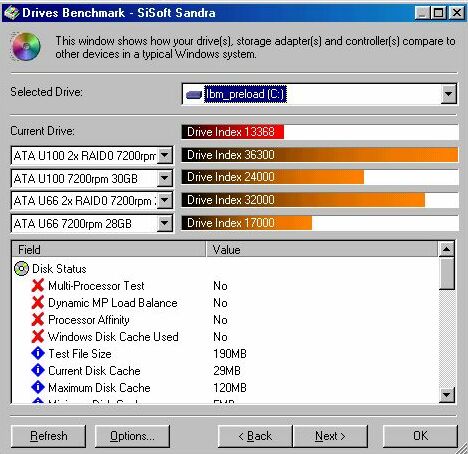Minimize the Drives Benchmark window
Screen dimensions: 468x454
(x=422, y=13)
